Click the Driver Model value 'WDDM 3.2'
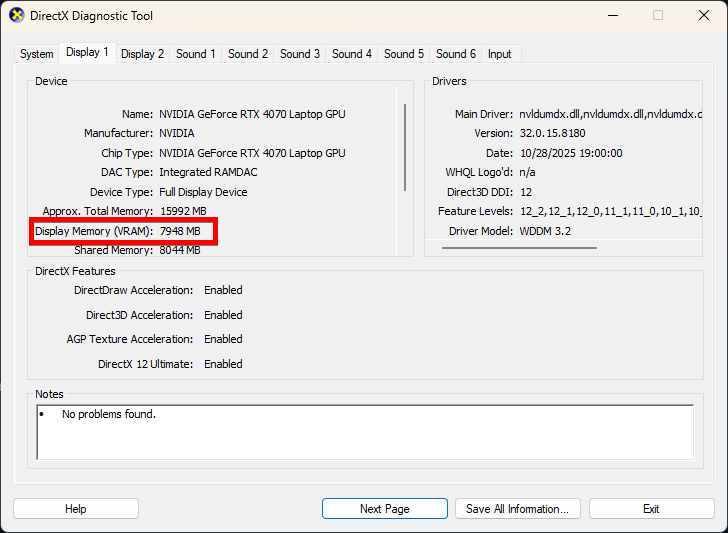Image resolution: width=728 pixels, height=533 pixels. coord(545,231)
